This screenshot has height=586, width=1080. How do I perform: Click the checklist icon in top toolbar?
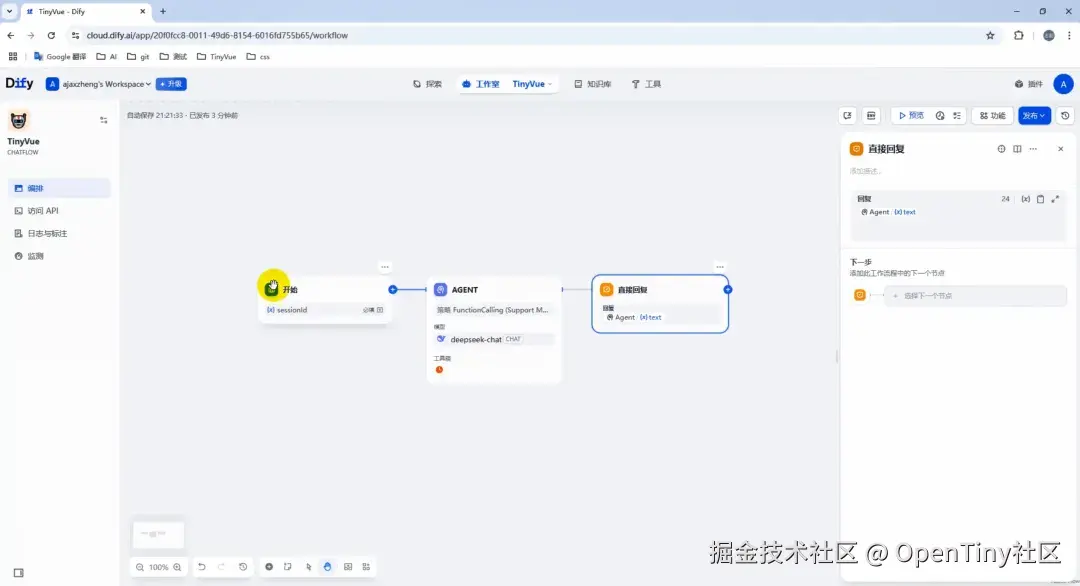(x=957, y=115)
